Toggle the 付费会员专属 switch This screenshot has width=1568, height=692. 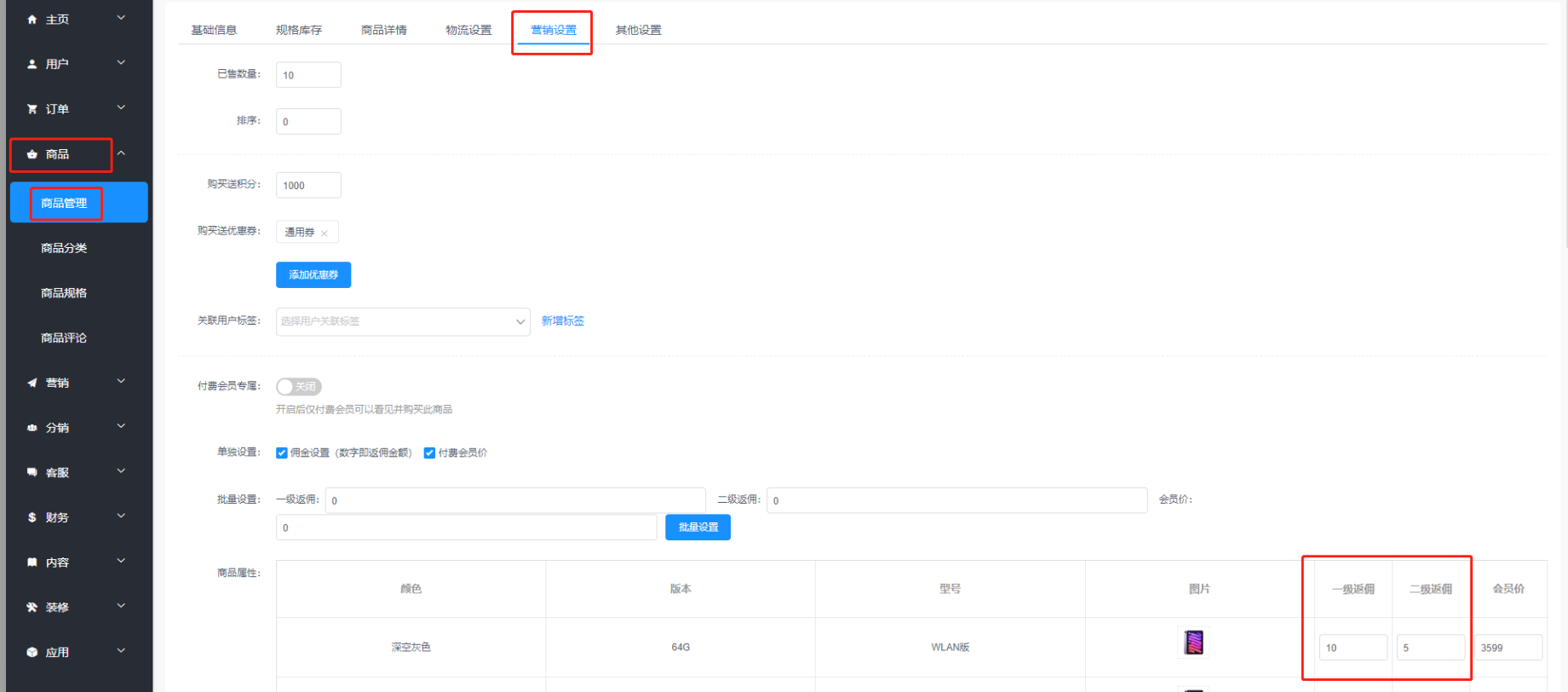click(298, 387)
